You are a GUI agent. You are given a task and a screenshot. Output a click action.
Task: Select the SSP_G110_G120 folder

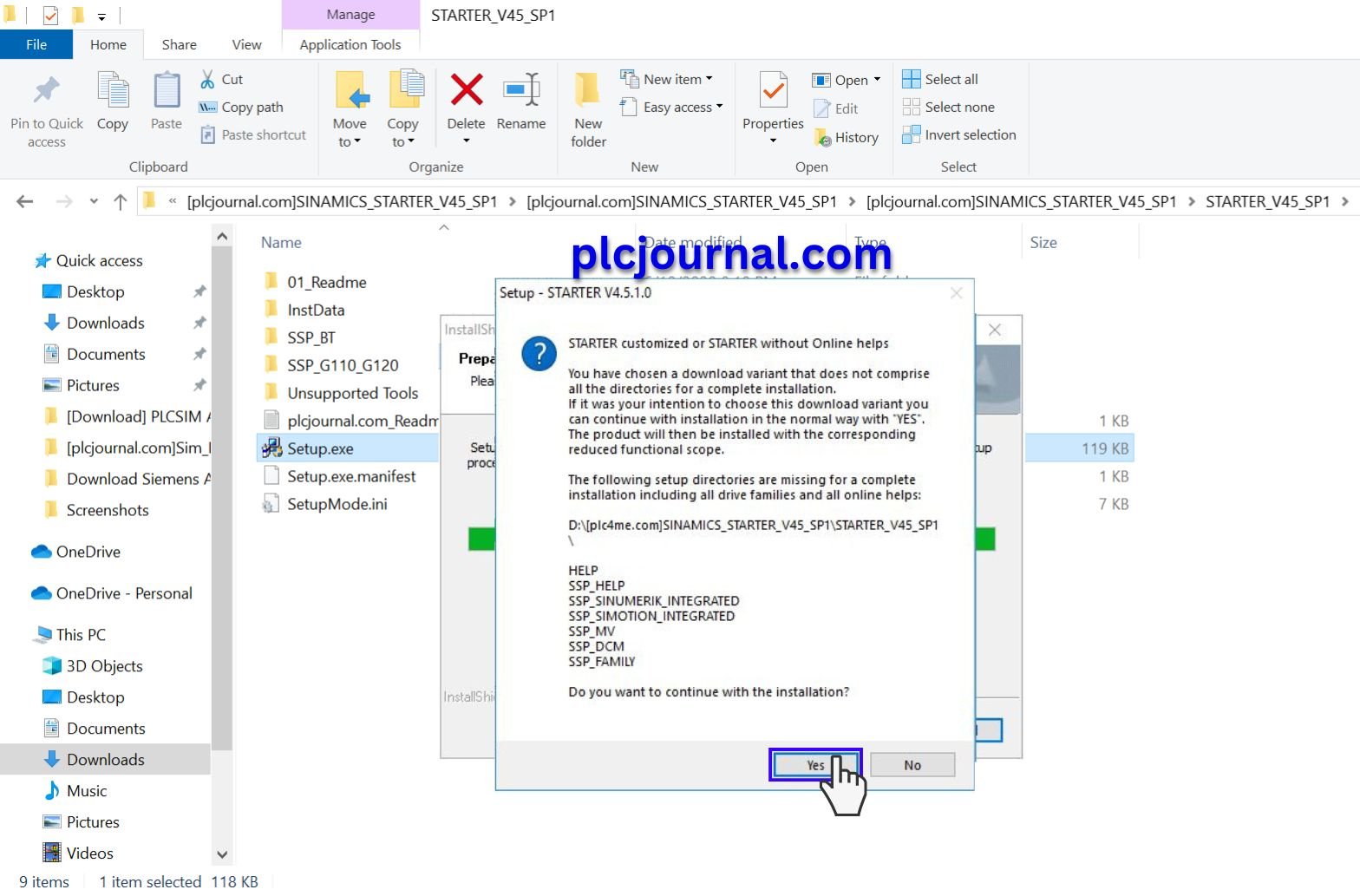343,365
